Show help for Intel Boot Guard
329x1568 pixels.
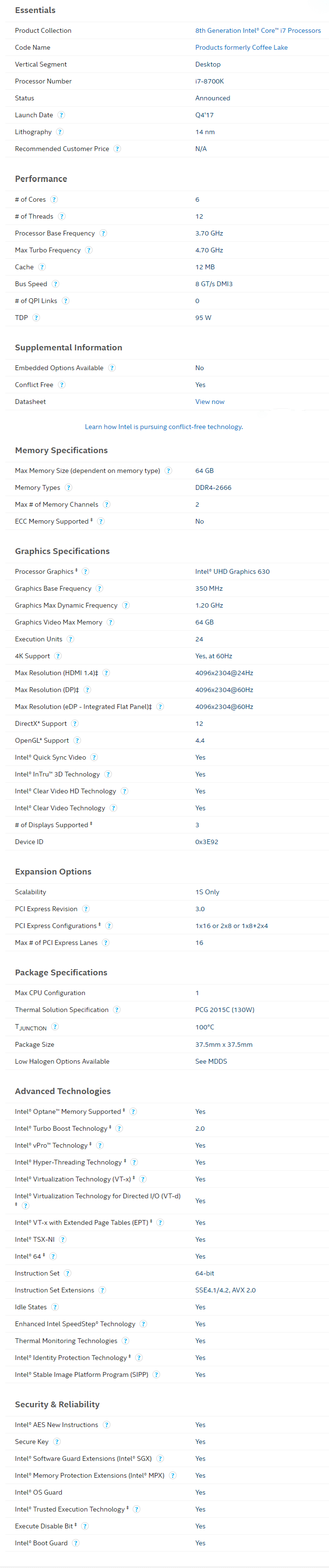pyautogui.click(x=75, y=1542)
